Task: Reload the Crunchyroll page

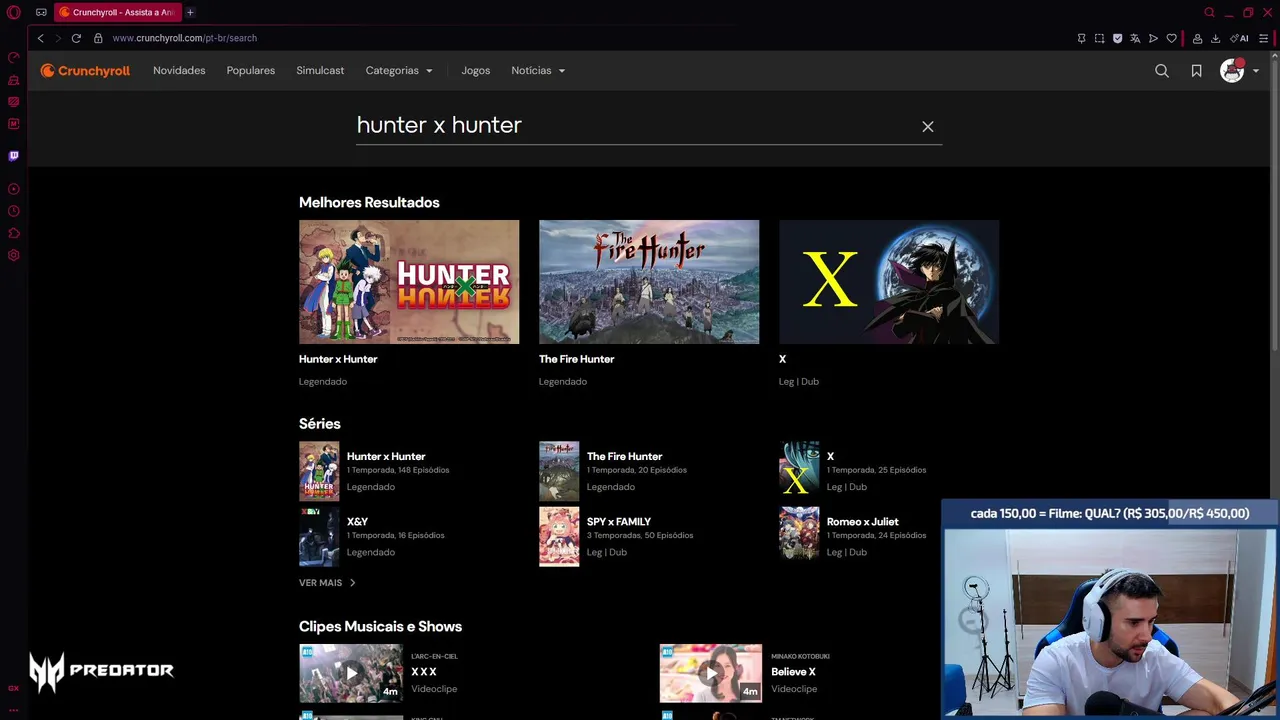Action: tap(76, 38)
